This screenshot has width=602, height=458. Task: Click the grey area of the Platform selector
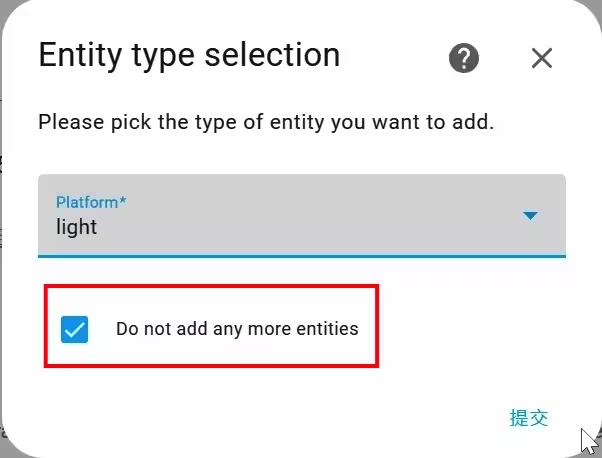[302, 216]
